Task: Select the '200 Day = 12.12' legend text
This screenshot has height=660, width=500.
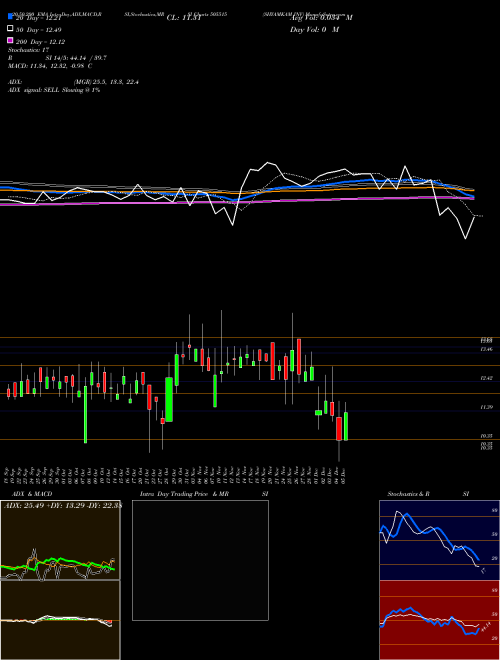Action: pos(40,42)
